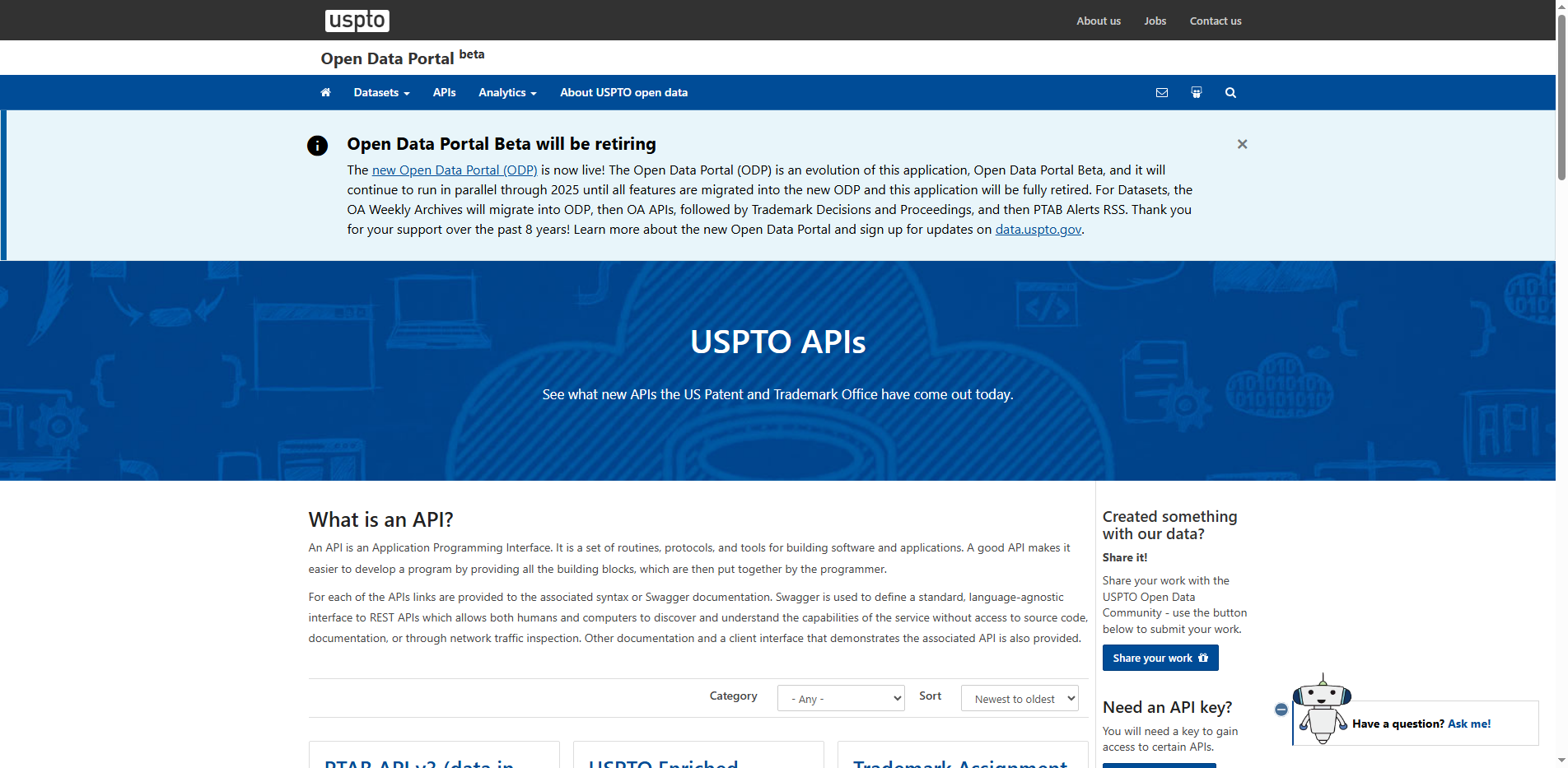Expand the Analytics dropdown menu

click(x=506, y=92)
